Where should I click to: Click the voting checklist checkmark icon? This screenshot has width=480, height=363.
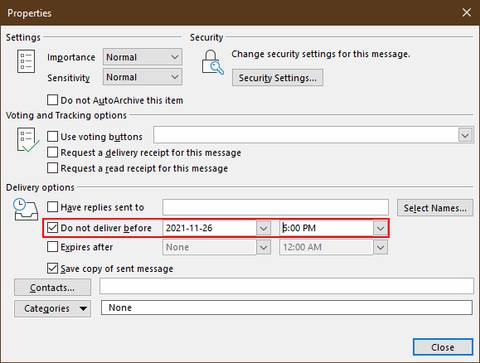27,140
